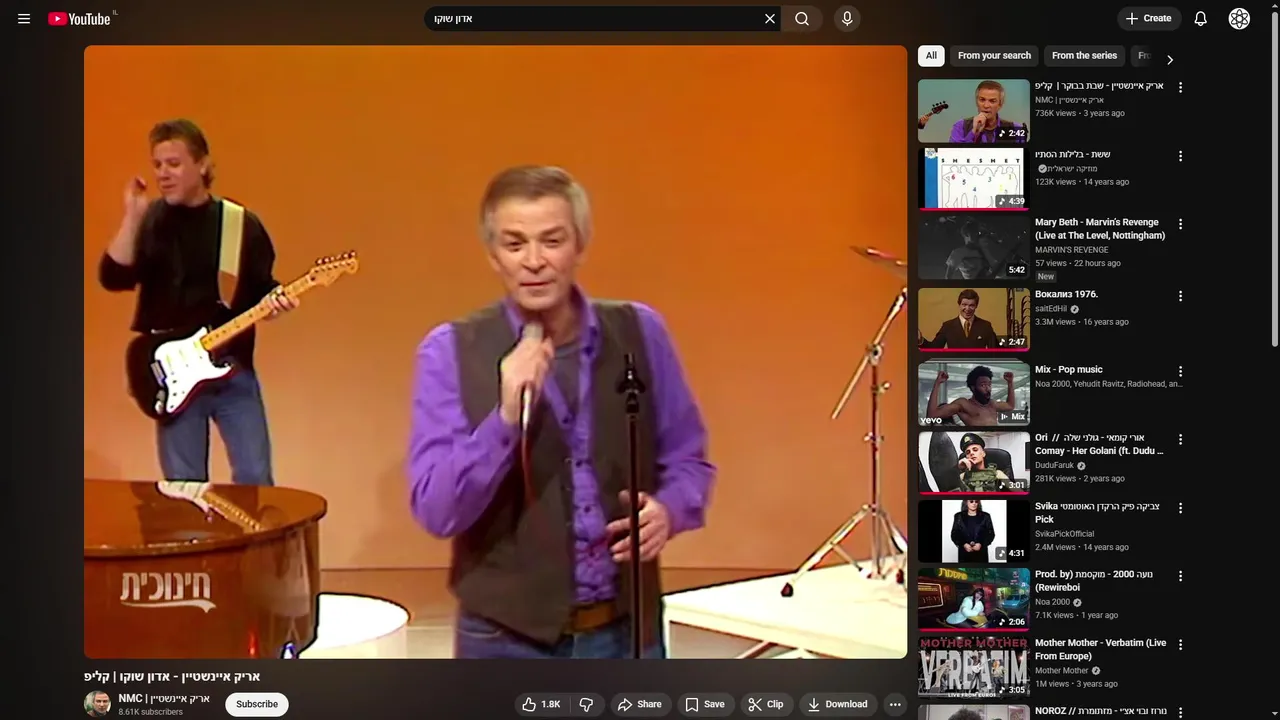Open Mother Mother - Verbatim title

[x=1100, y=650]
